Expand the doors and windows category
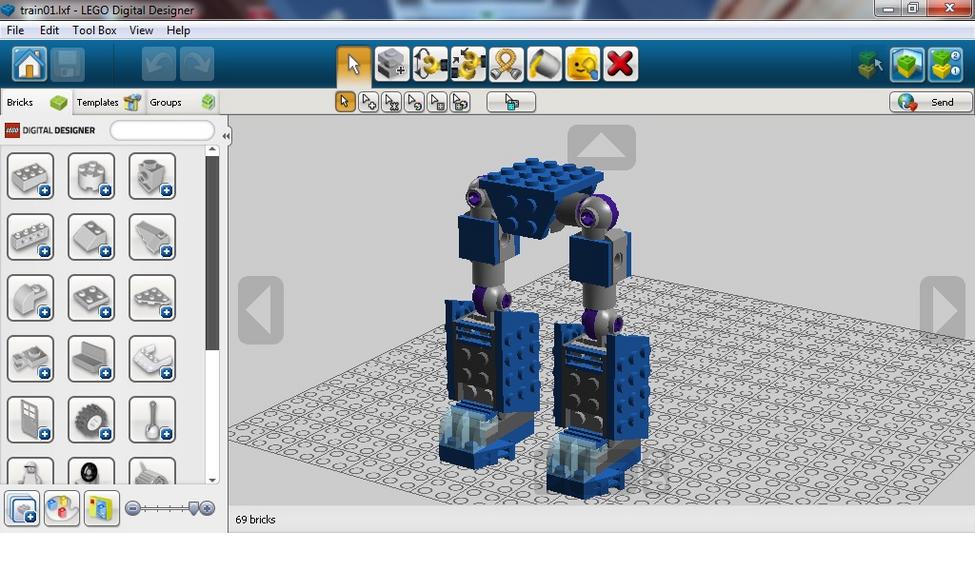 tap(30, 420)
